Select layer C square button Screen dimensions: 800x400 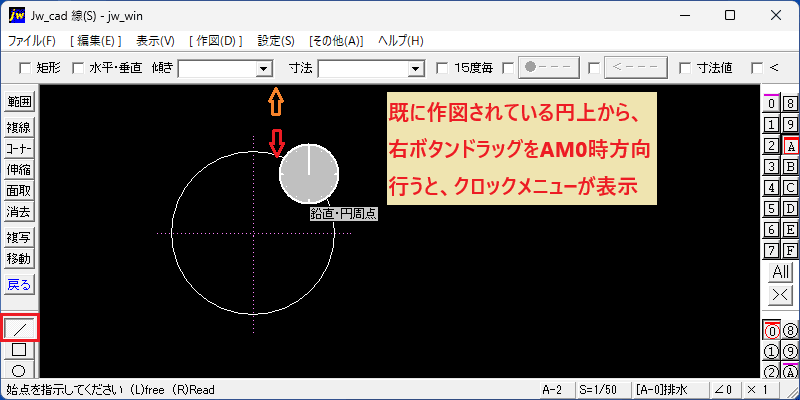pyautogui.click(x=790, y=188)
